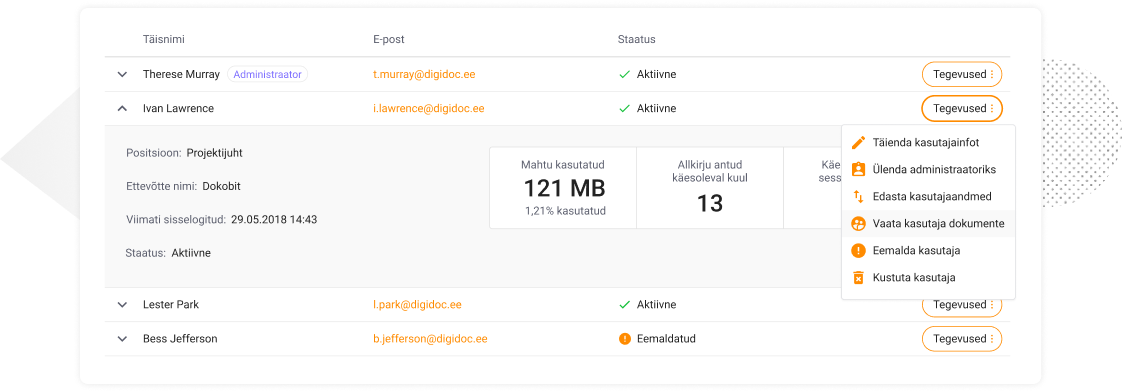Choose Kustuta kasutaja from the menu
The width and height of the screenshot is (1122, 392).
[928, 278]
